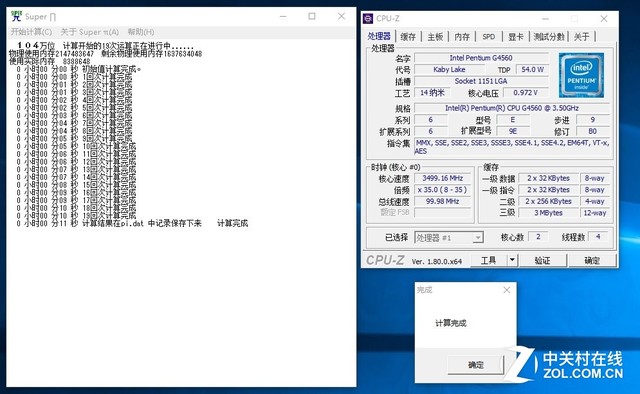The width and height of the screenshot is (640, 394).
Task: Open the 开始计算(C) menu in Super Pi
Action: pyautogui.click(x=31, y=32)
